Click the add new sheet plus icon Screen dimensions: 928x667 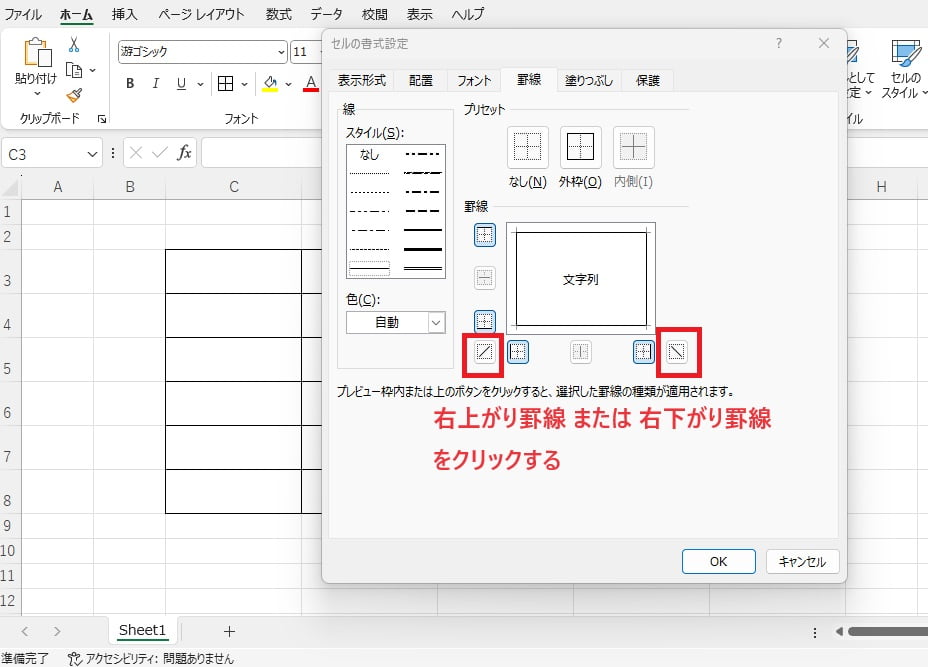click(x=229, y=631)
